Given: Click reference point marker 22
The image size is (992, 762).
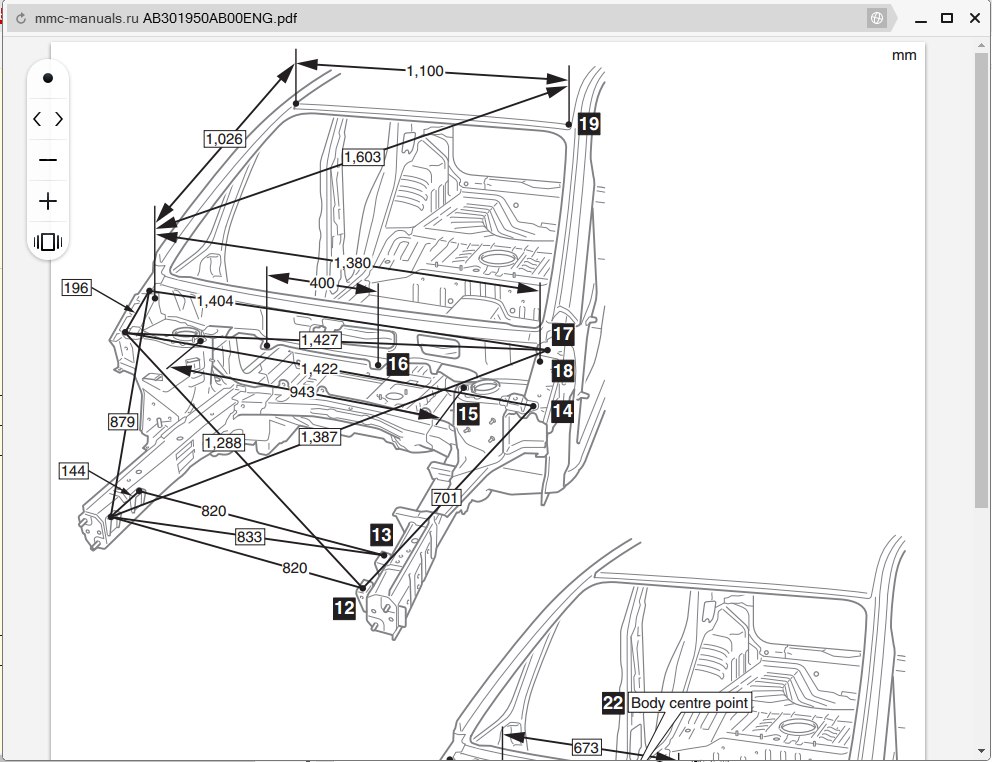Looking at the screenshot, I should 613,703.
